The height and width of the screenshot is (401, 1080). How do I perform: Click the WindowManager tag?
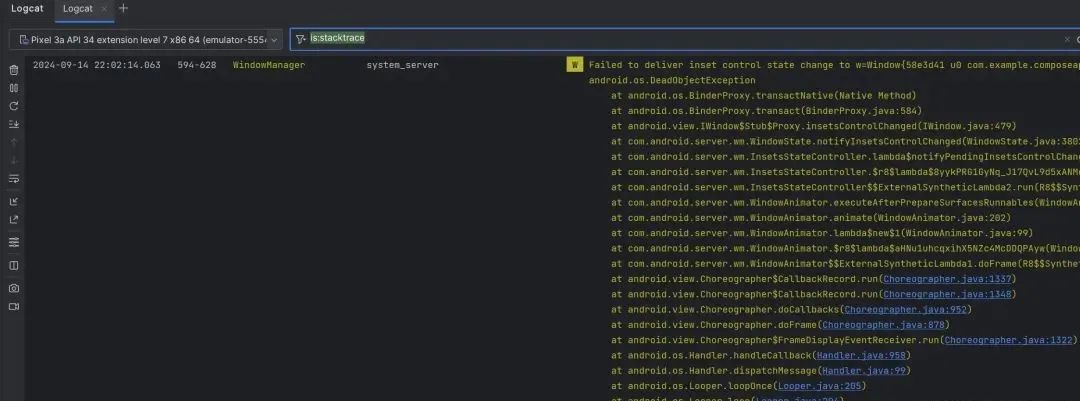pyautogui.click(x=269, y=65)
